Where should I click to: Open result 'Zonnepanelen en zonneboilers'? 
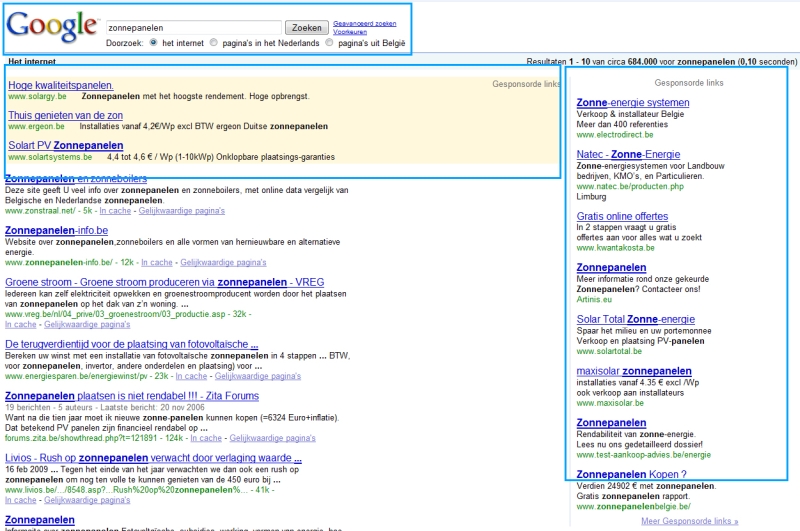coord(76,179)
